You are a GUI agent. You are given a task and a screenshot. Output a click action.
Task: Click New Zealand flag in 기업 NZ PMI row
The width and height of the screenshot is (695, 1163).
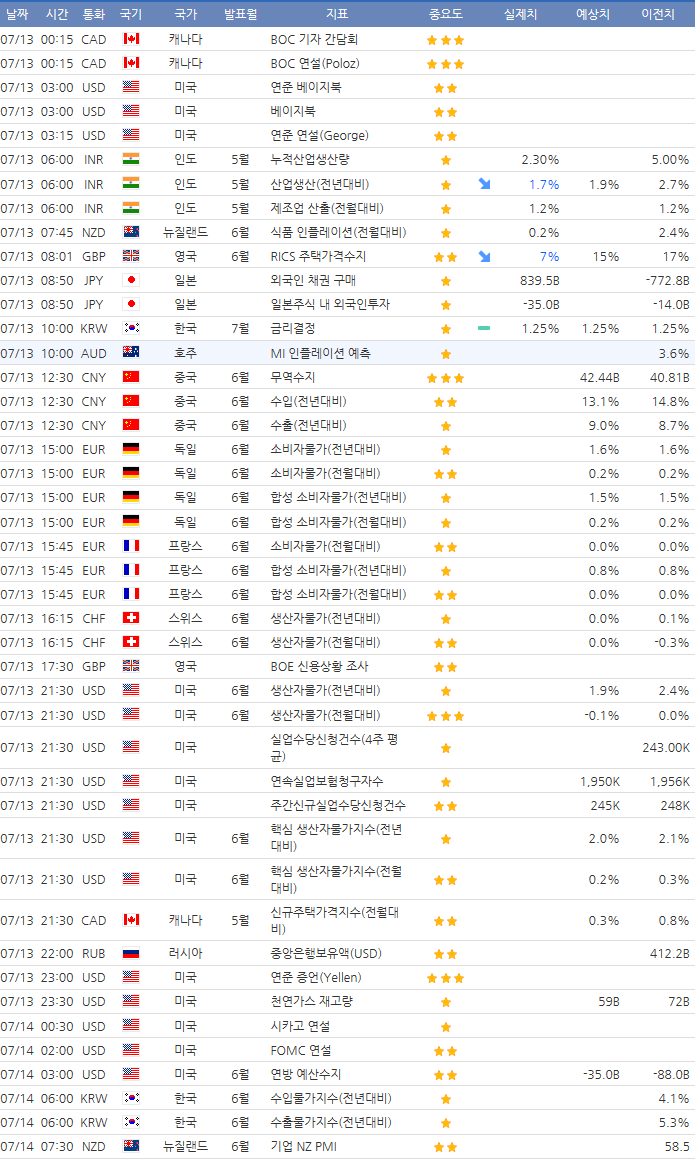pyautogui.click(x=131, y=1146)
